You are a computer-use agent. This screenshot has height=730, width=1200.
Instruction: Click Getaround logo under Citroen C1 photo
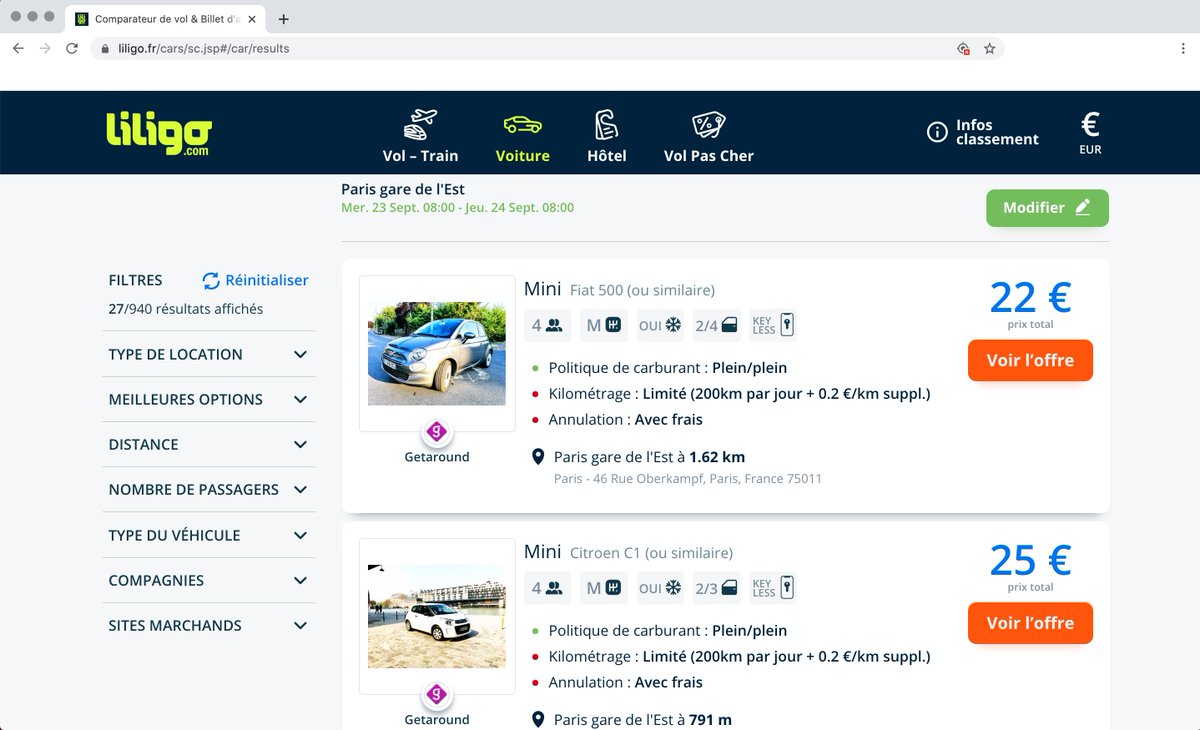click(x=437, y=694)
